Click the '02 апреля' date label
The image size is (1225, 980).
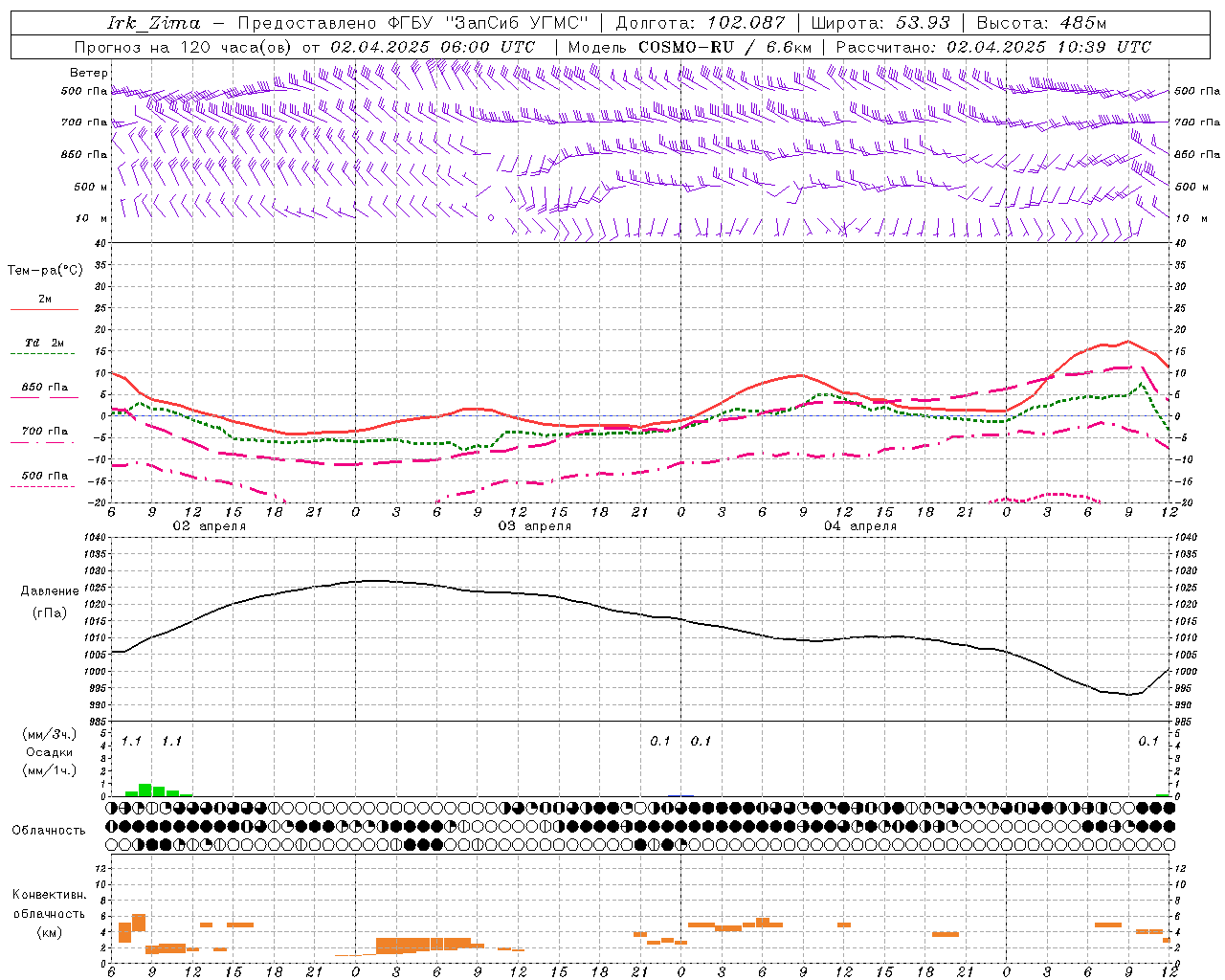[x=209, y=526]
